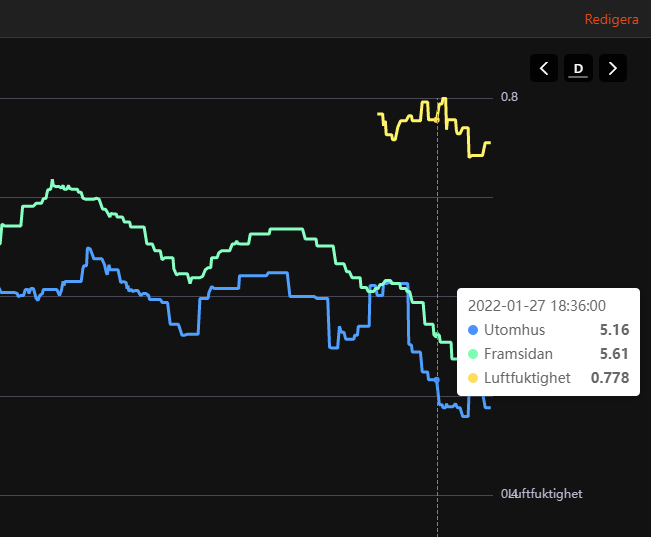Click the yellow humidity line on chart
Image resolution: width=651 pixels, height=537 pixels.
pyautogui.click(x=410, y=119)
